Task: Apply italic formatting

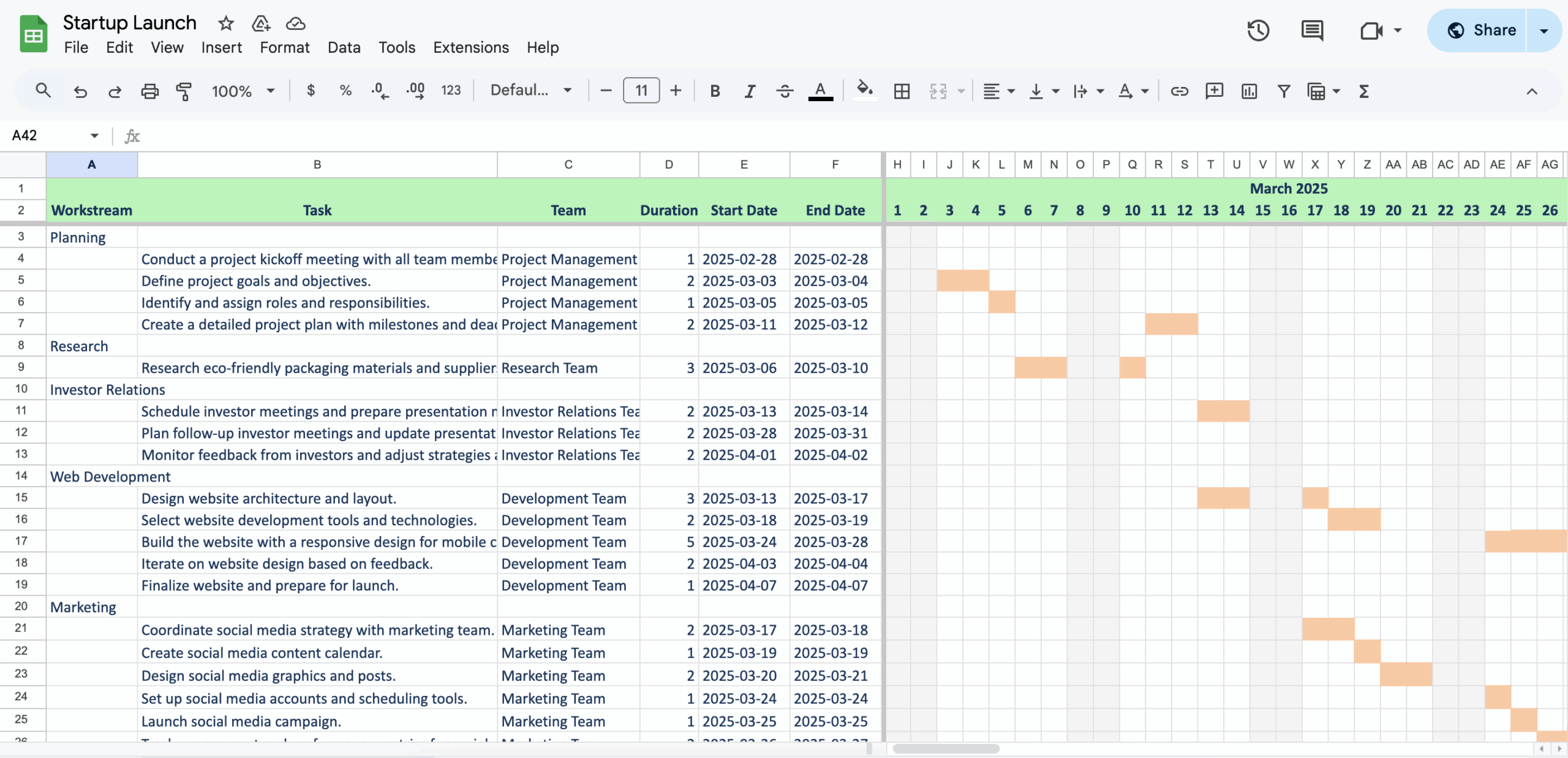Action: [748, 91]
